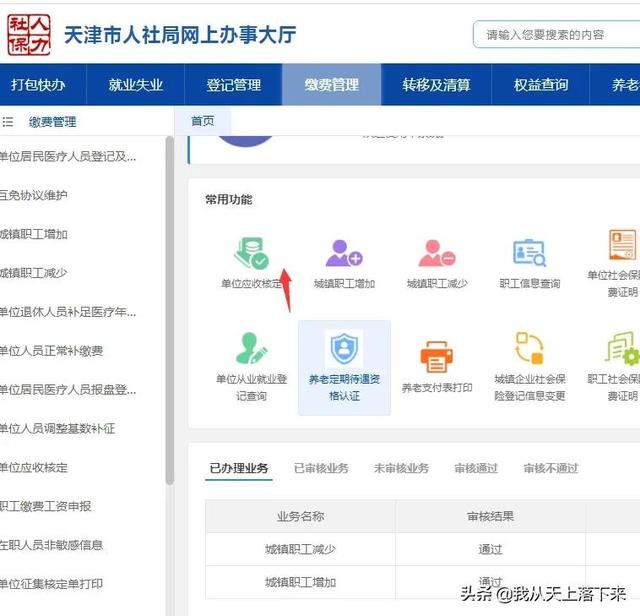Open 城镇职工减少 red person-minus icon

[437, 253]
